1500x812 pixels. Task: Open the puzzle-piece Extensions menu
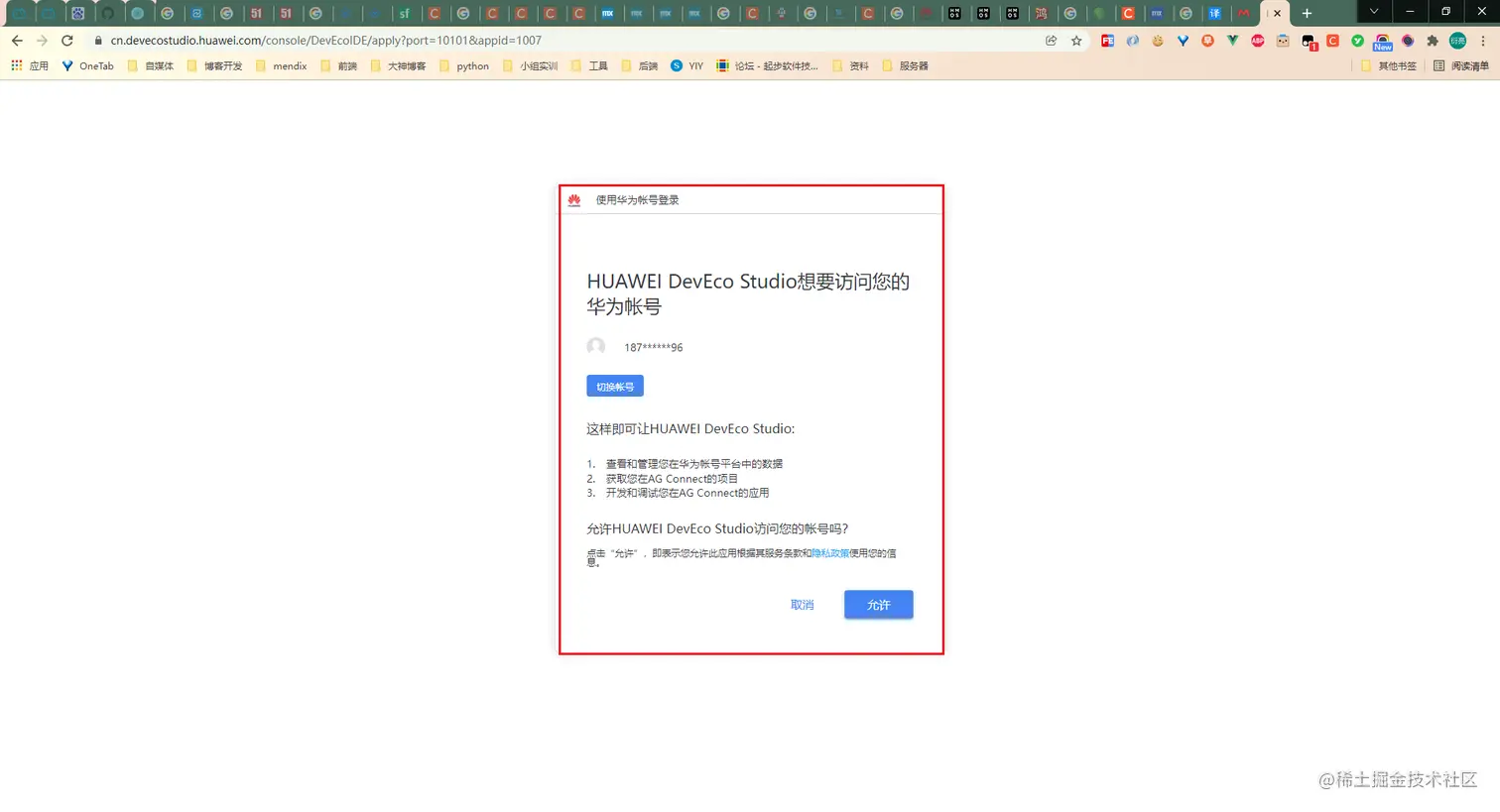(x=1433, y=41)
